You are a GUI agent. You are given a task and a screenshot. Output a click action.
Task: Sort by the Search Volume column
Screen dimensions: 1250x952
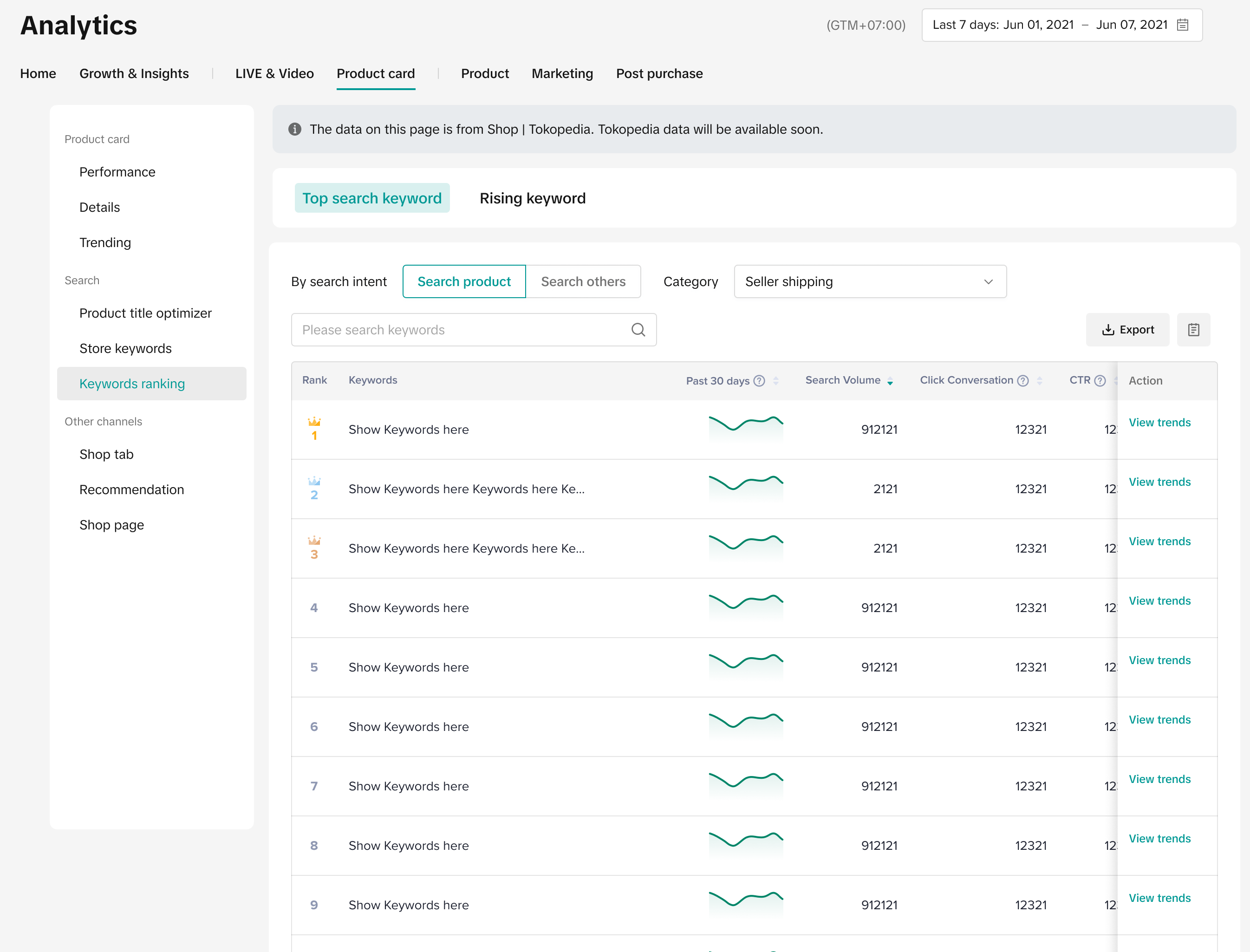pyautogui.click(x=890, y=381)
